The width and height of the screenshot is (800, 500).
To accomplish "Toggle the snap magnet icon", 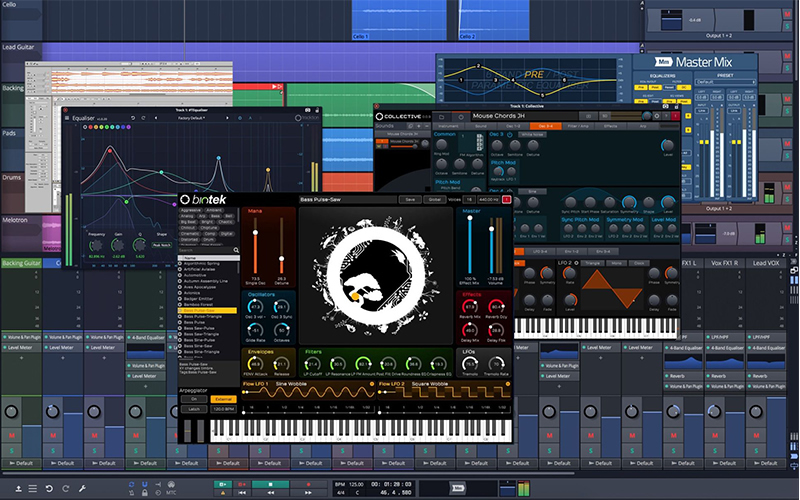I will pyautogui.click(x=145, y=484).
